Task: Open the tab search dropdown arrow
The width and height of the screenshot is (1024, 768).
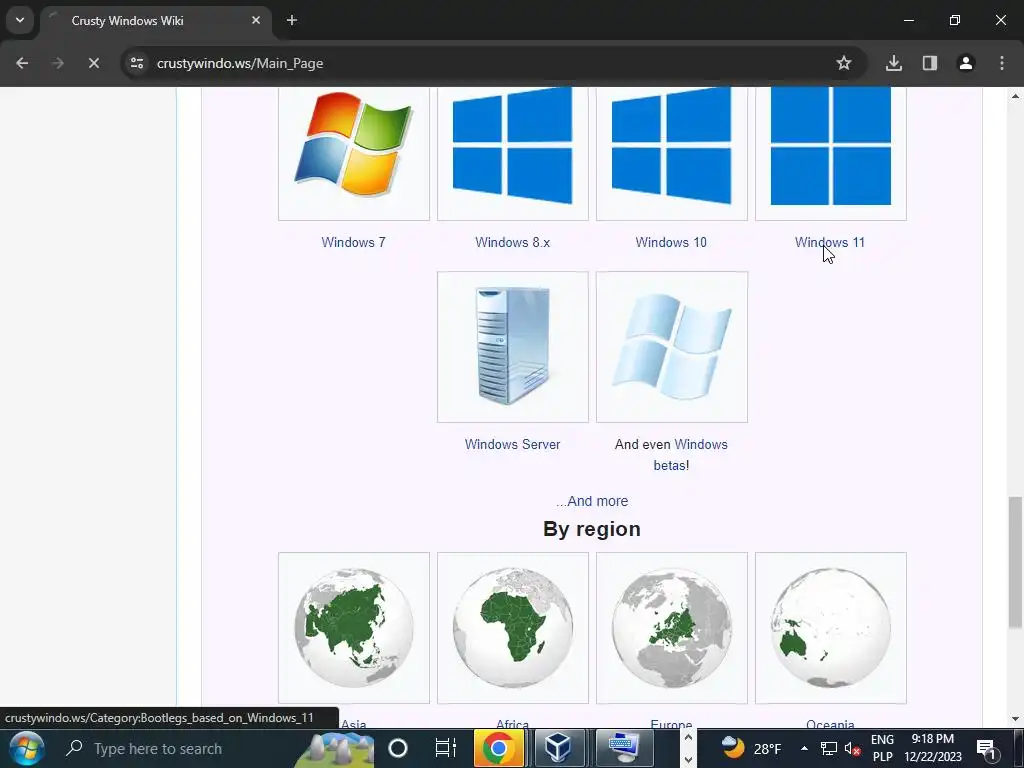Action: pos(20,20)
